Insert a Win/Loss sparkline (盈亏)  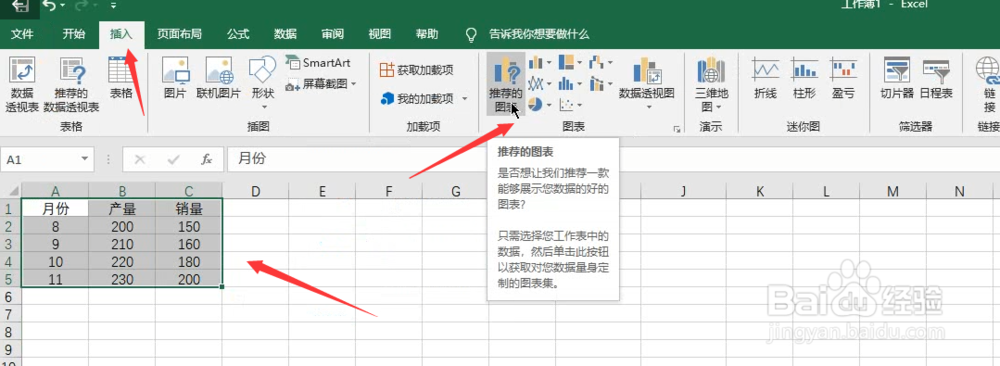[843, 78]
